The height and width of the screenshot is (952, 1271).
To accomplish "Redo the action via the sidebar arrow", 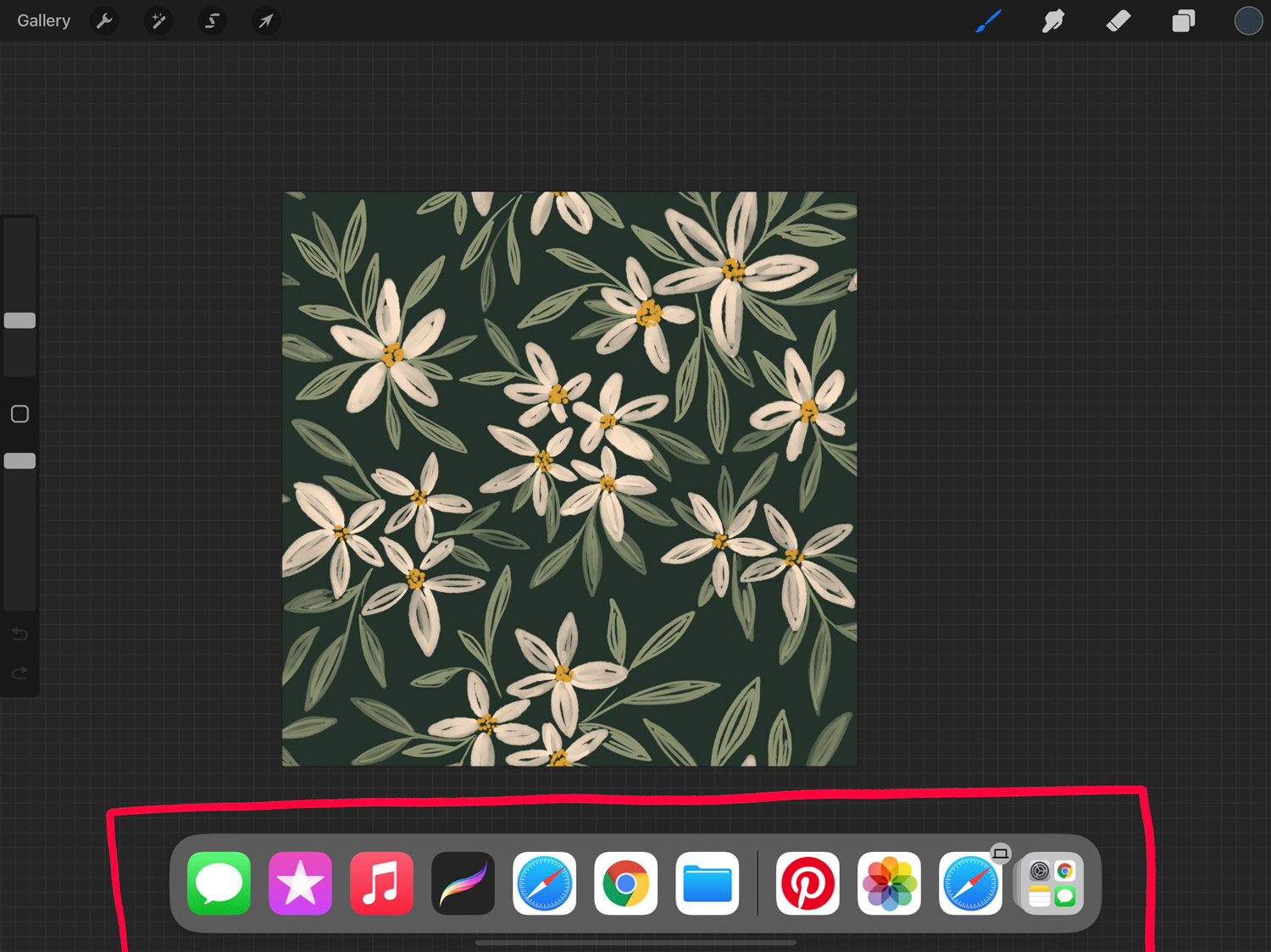I will coord(19,673).
